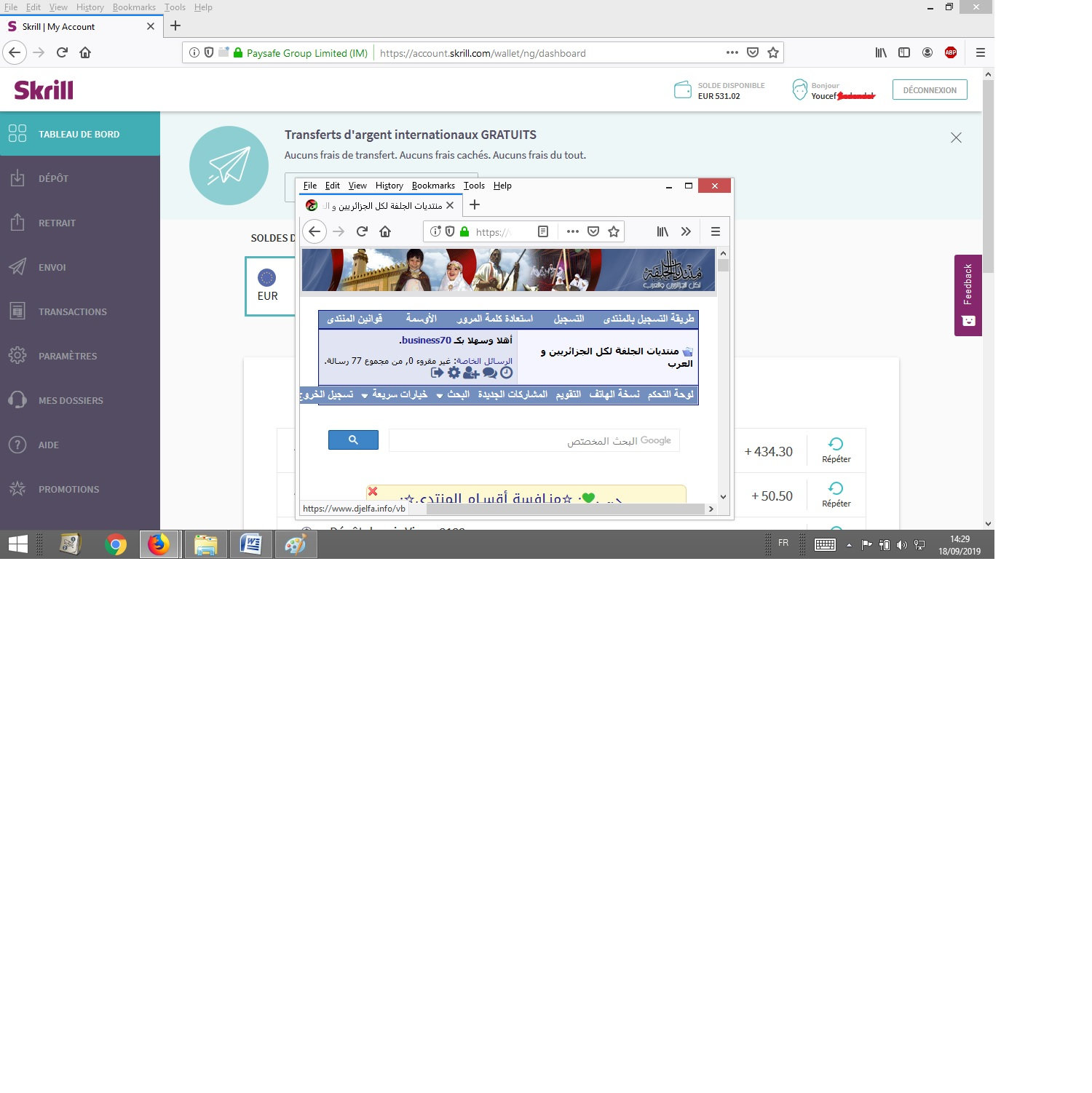Launch Google Chrome from taskbar
The image size is (1092, 1093).
(x=115, y=544)
